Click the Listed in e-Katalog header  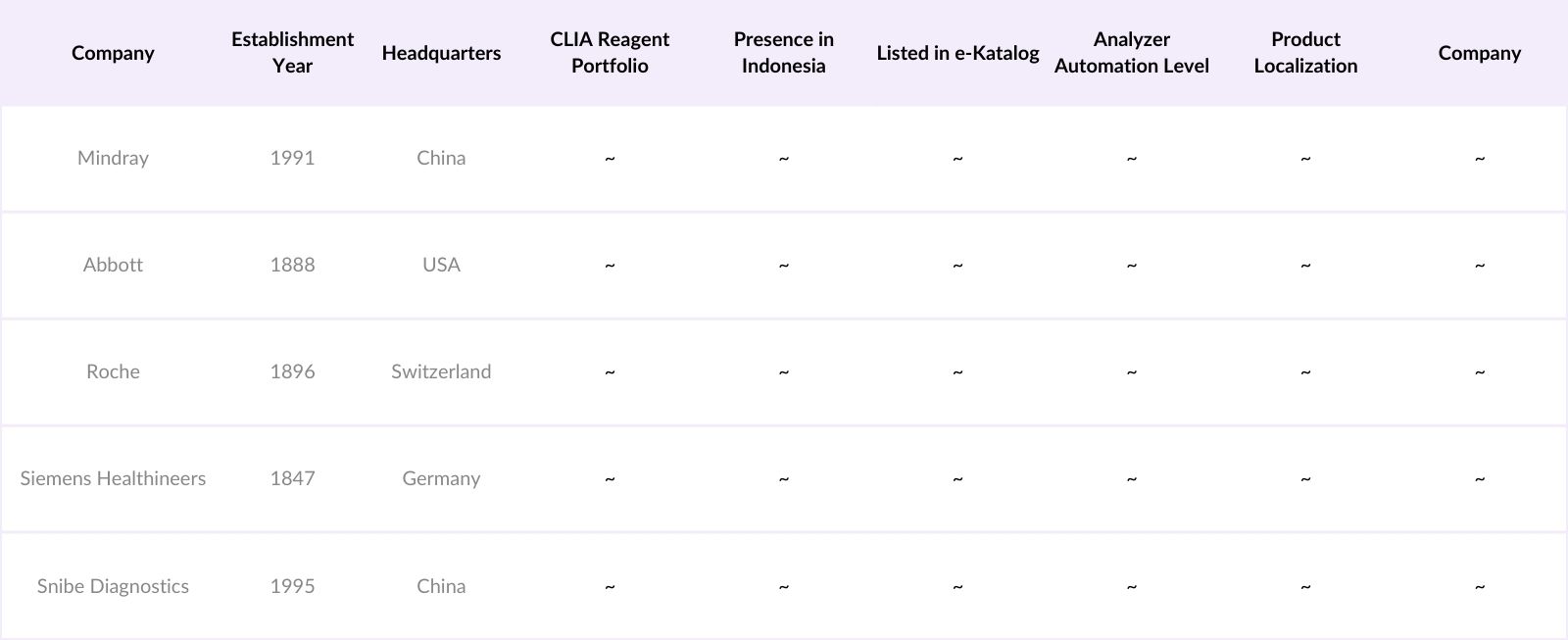[957, 53]
